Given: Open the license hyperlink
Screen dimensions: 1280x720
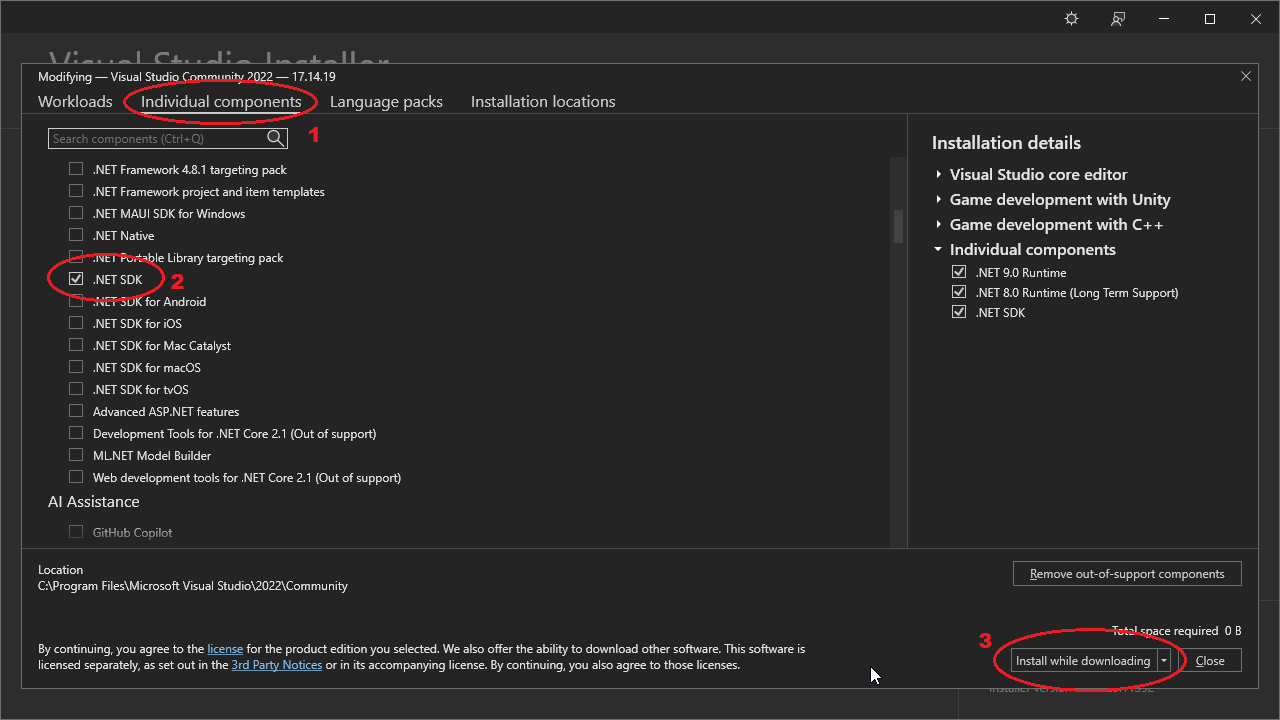Looking at the screenshot, I should tap(225, 649).
